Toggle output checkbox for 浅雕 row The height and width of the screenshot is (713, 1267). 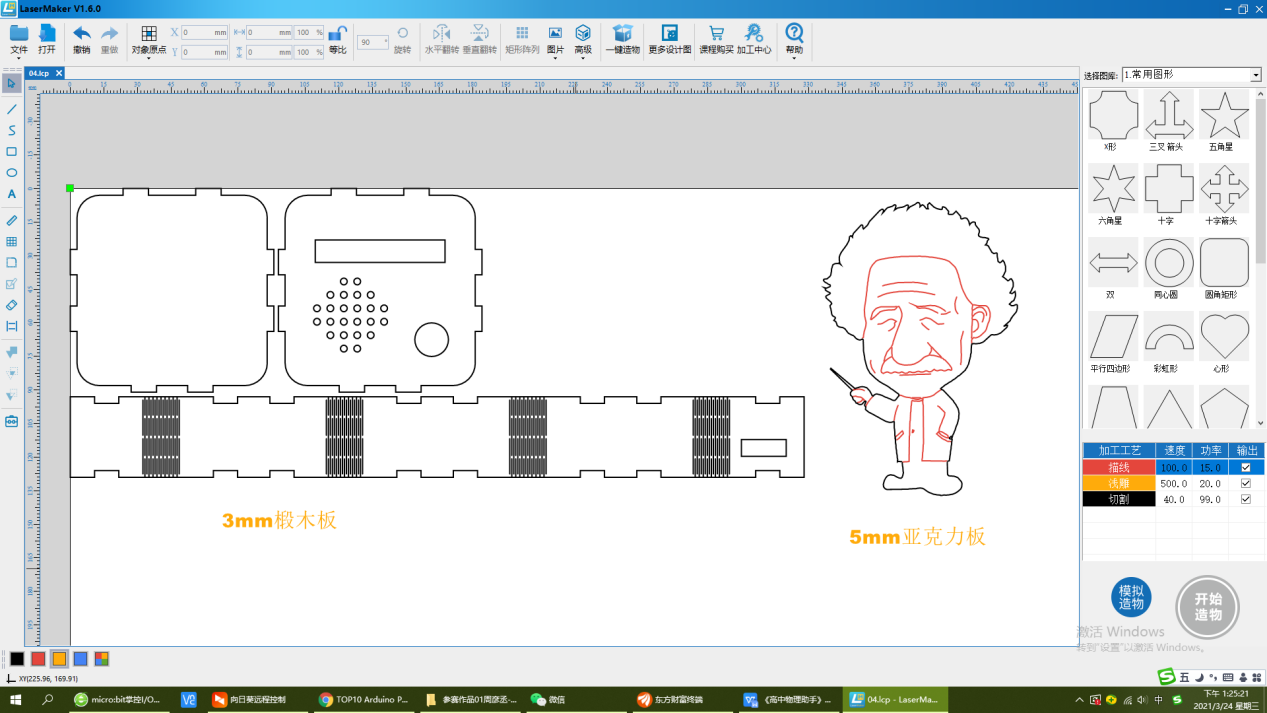(x=1246, y=483)
